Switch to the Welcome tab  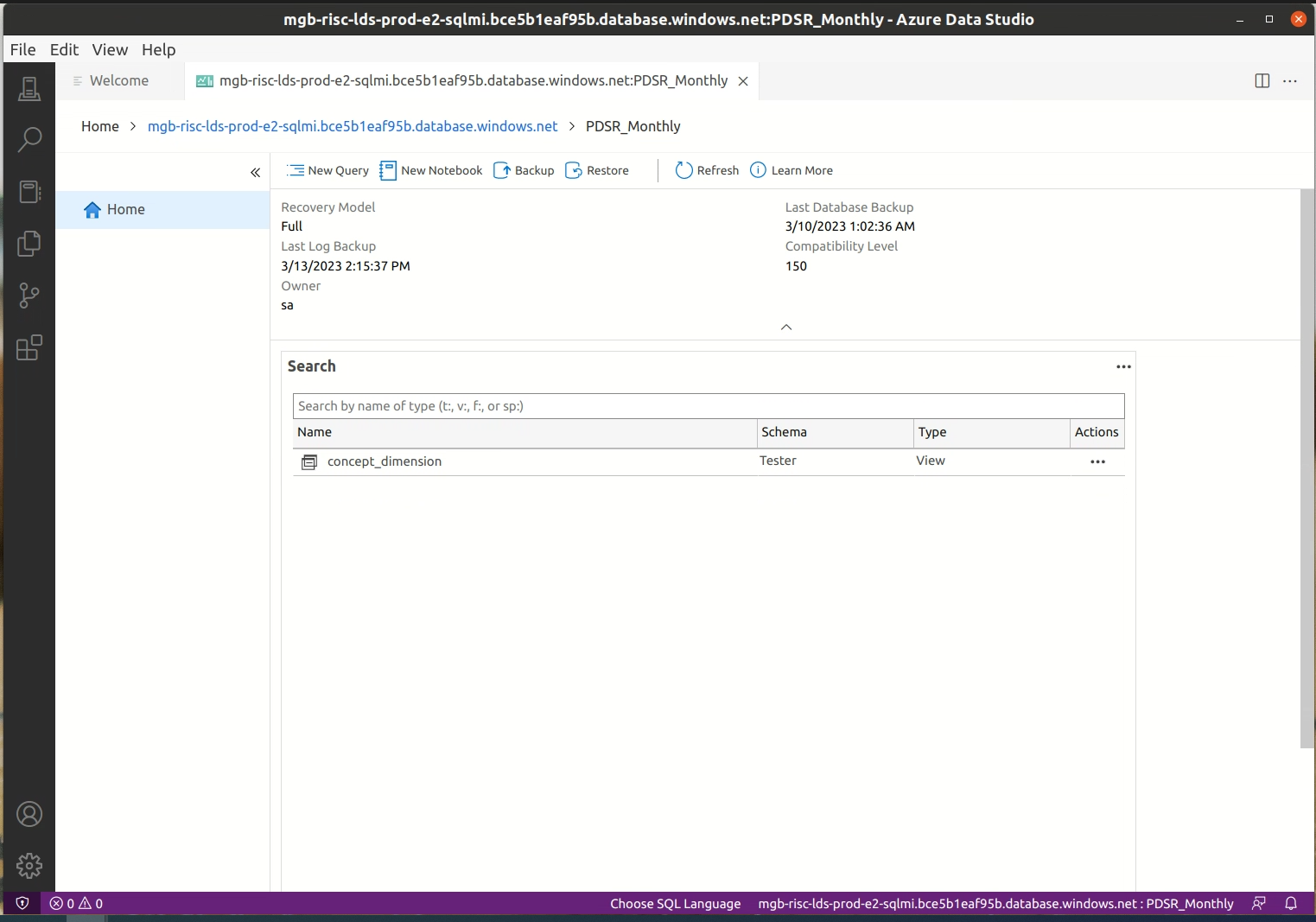click(x=119, y=80)
